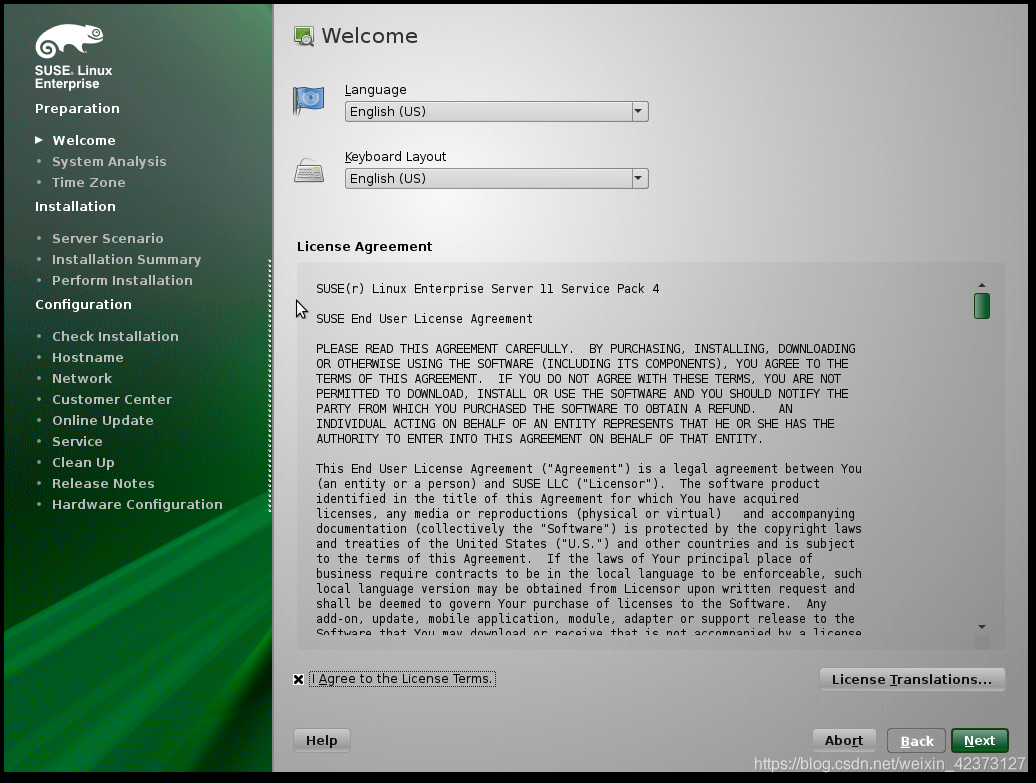This screenshot has width=1036, height=783.
Task: Click the Hostname step
Action: (88, 357)
